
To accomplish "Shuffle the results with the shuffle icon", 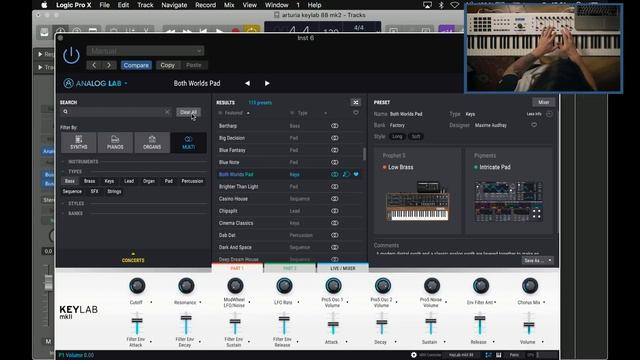I will tap(356, 102).
